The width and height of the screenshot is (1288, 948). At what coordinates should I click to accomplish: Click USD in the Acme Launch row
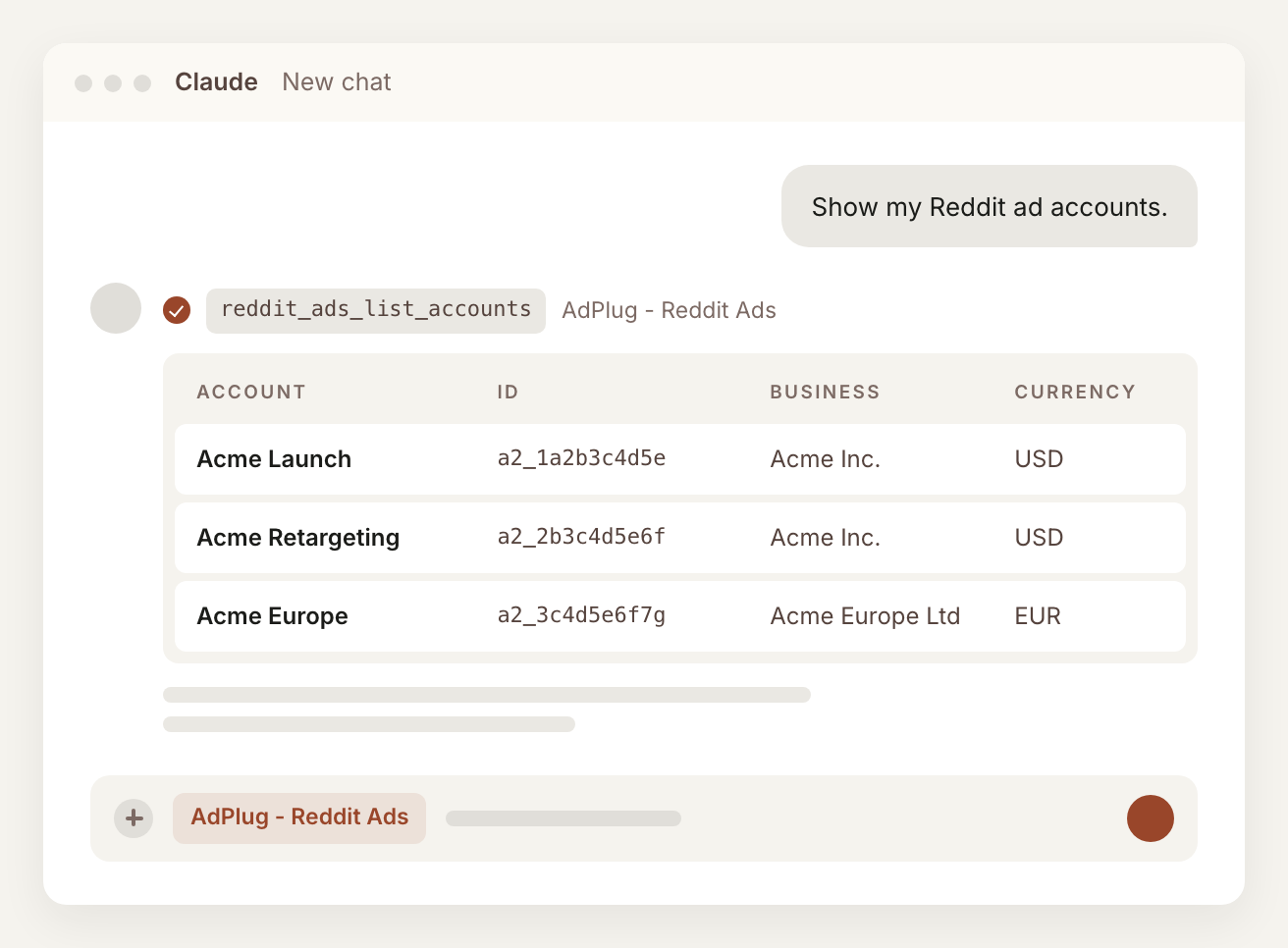pyautogui.click(x=1040, y=459)
